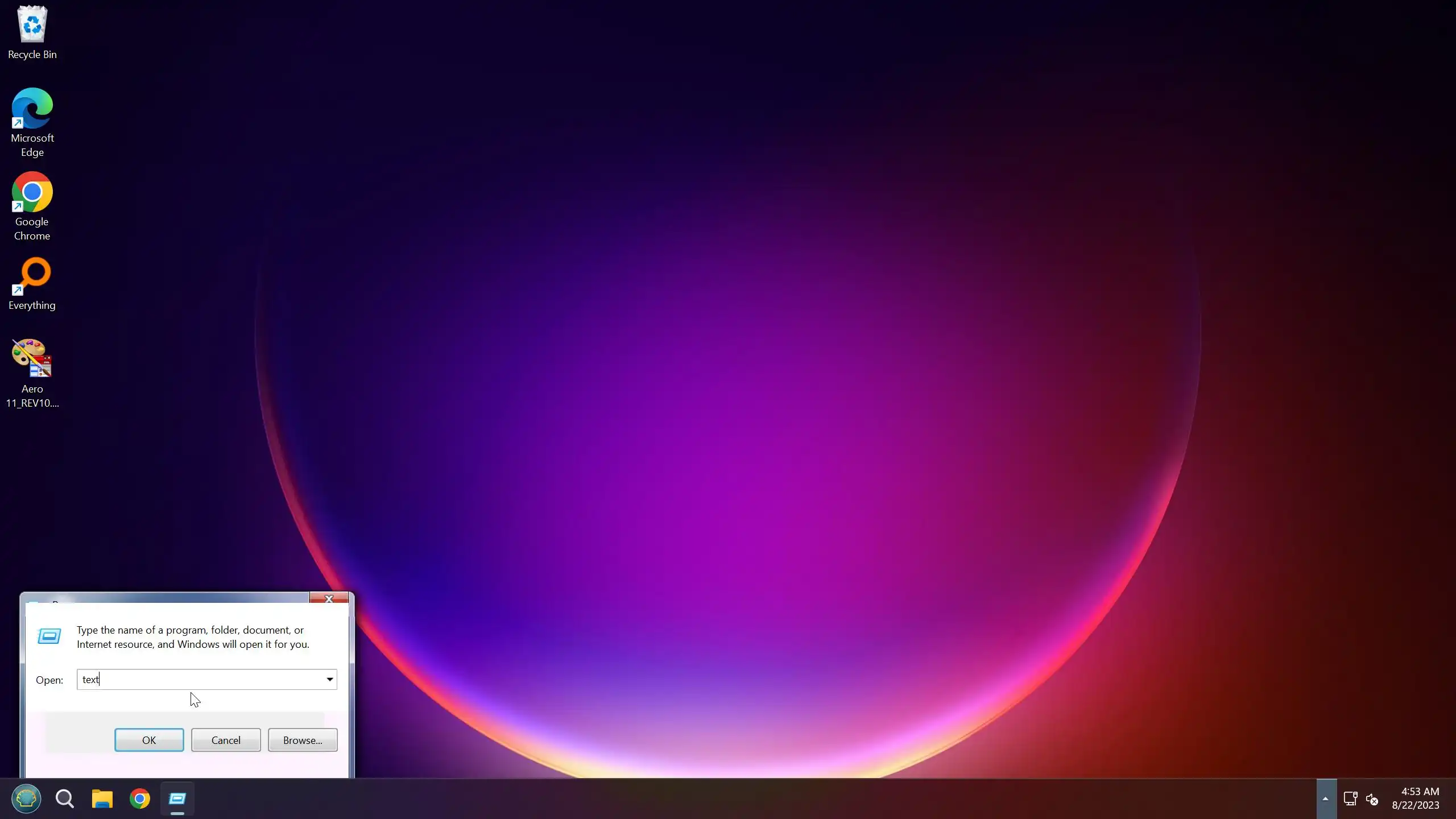1456x819 pixels.
Task: Click the Run dialog taskbar button
Action: [x=177, y=799]
